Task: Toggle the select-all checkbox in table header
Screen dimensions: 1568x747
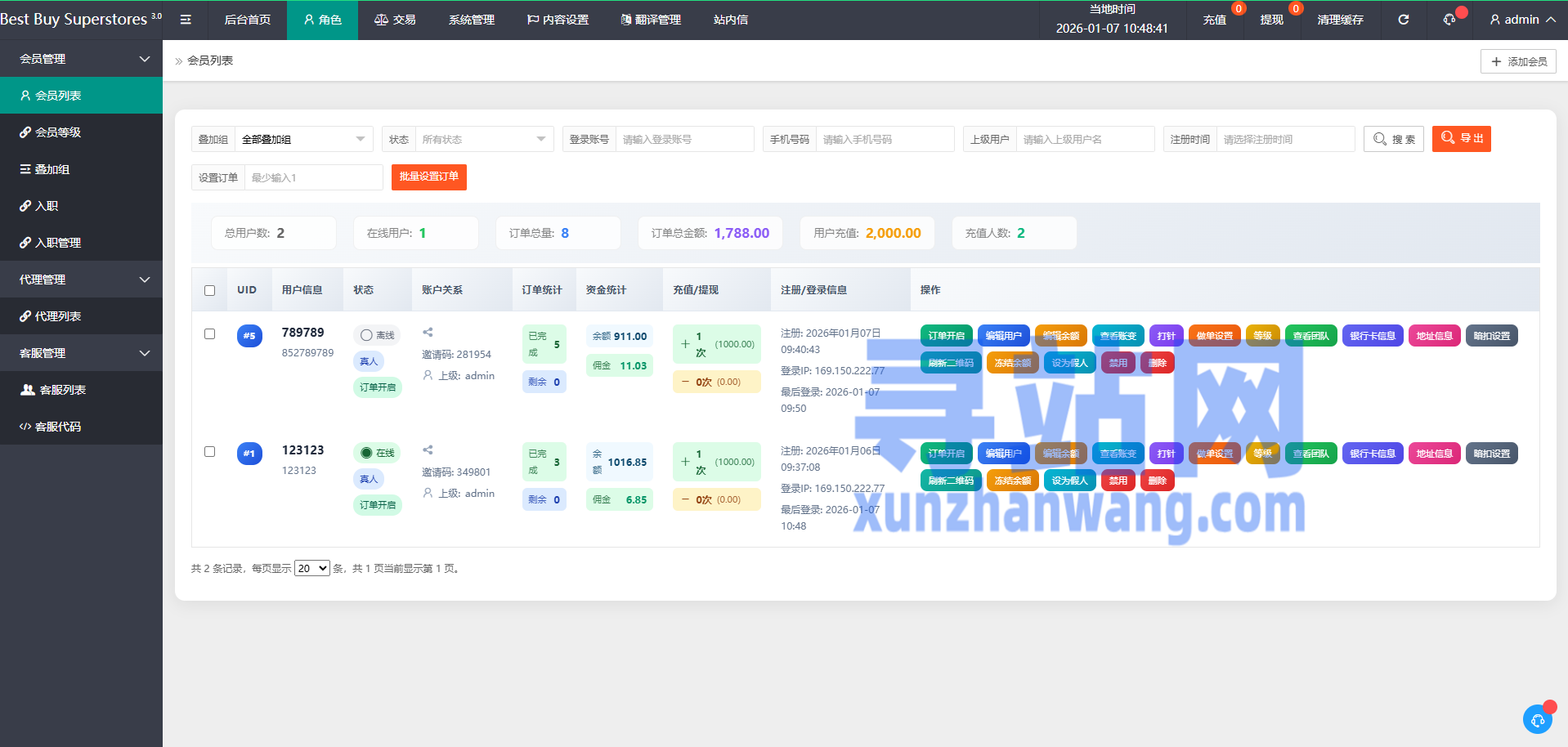Action: pyautogui.click(x=210, y=290)
